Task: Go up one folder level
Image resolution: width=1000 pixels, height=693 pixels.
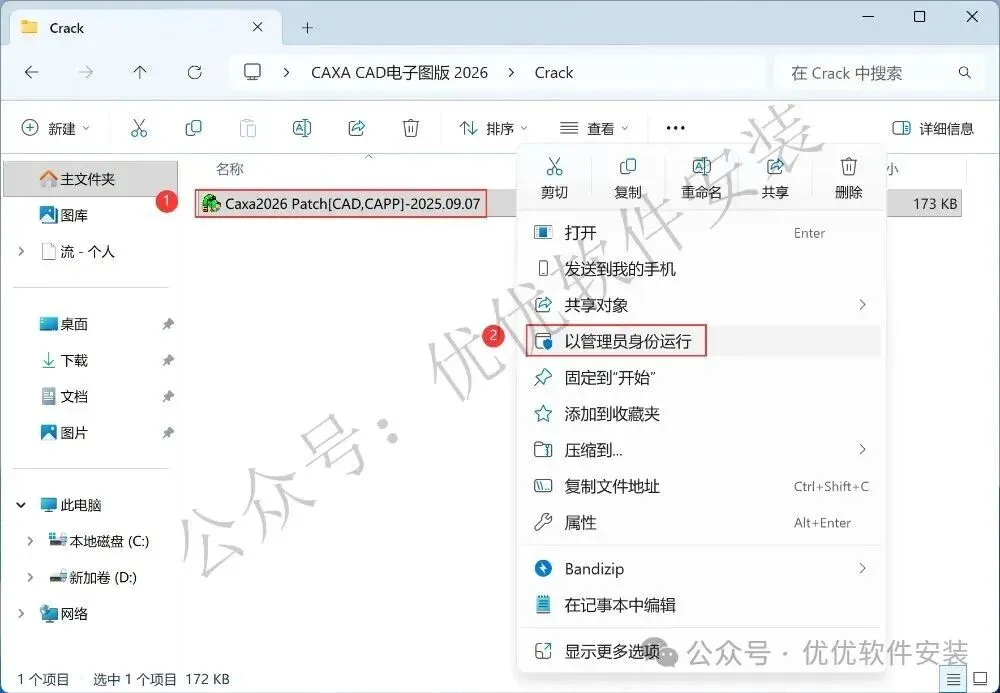Action: pos(140,72)
